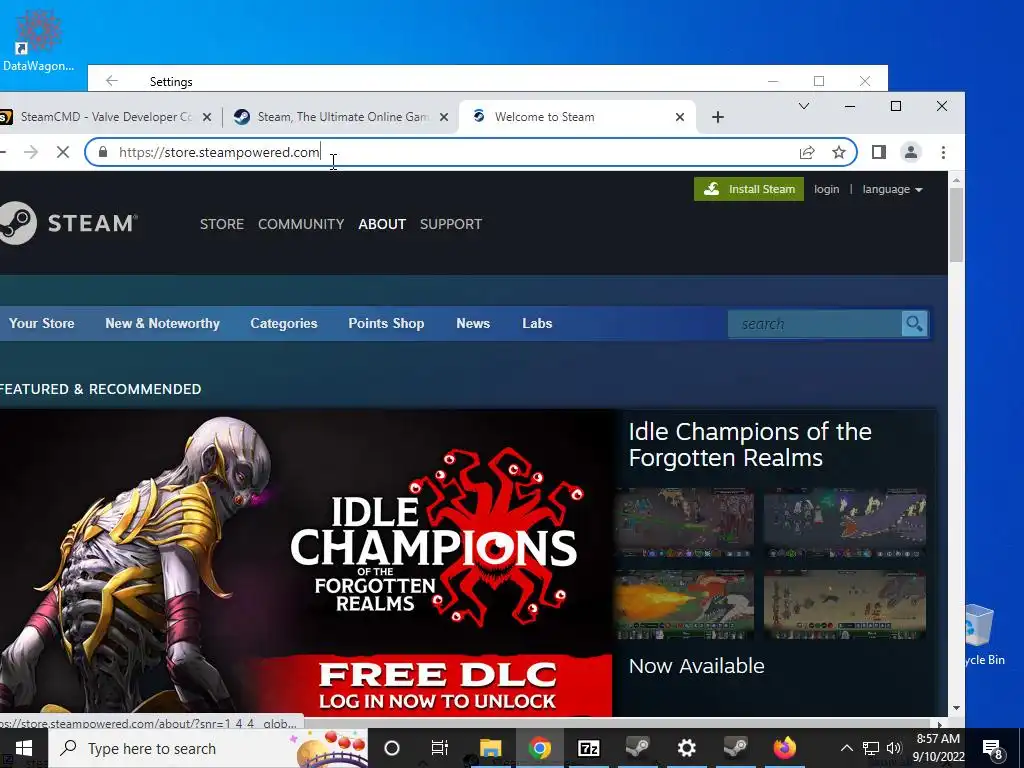Close the SteamCMD Valve Developer tab
Screen dimensions: 1024x768
(206, 117)
